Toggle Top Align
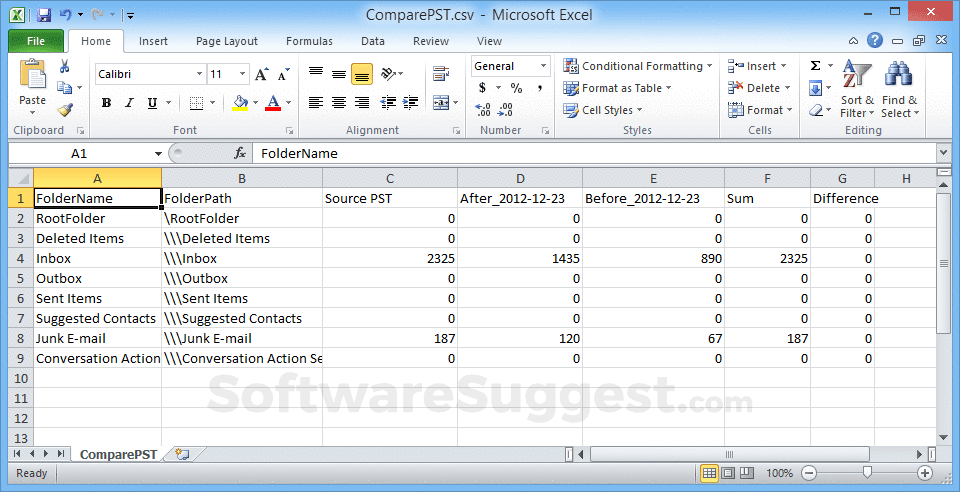This screenshot has height=492, width=960. coord(316,74)
